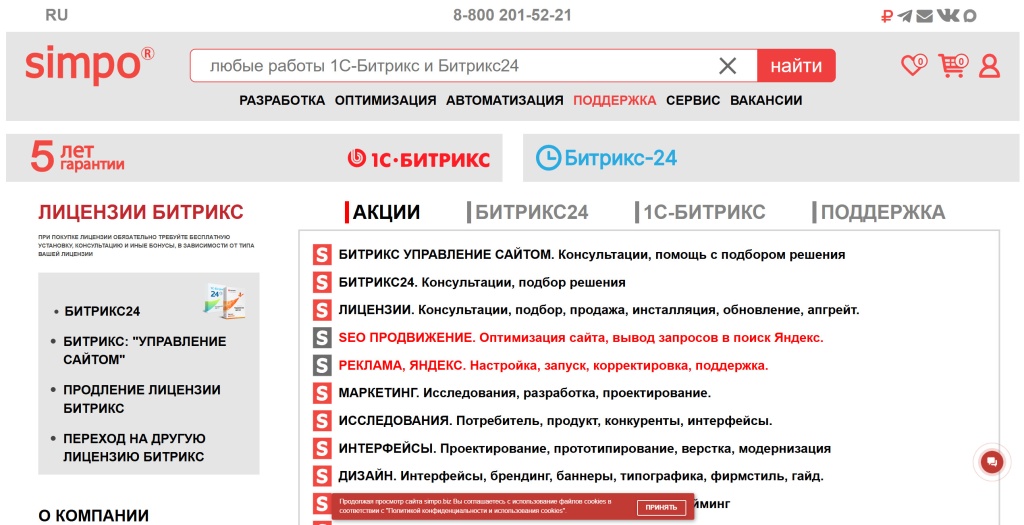
Task: Open the VK social network icon
Action: [x=948, y=15]
